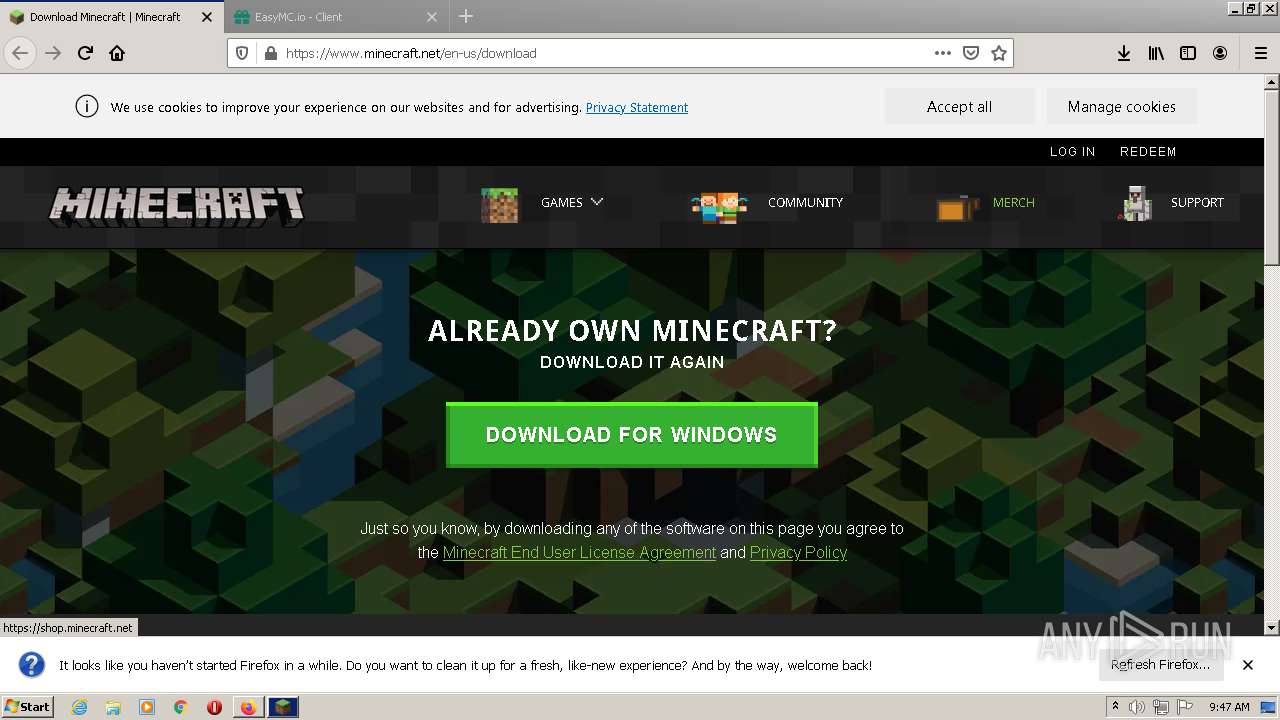This screenshot has width=1280, height=720.
Task: Click the Steve and Alex Community icon
Action: [x=719, y=206]
